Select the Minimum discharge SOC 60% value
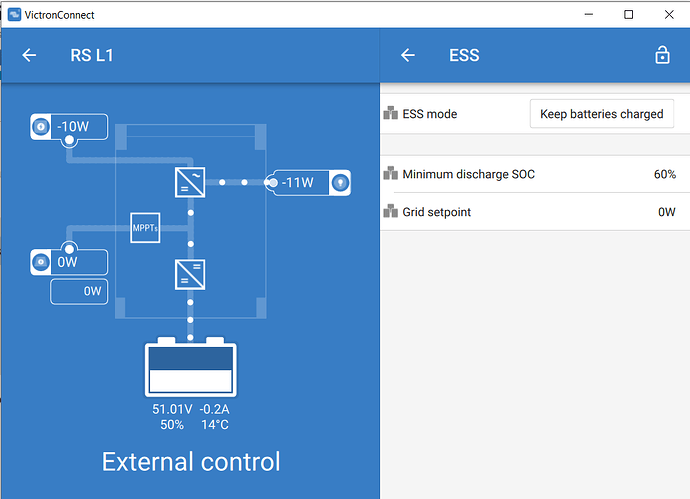Screen dimensions: 690x499 click(x=664, y=174)
